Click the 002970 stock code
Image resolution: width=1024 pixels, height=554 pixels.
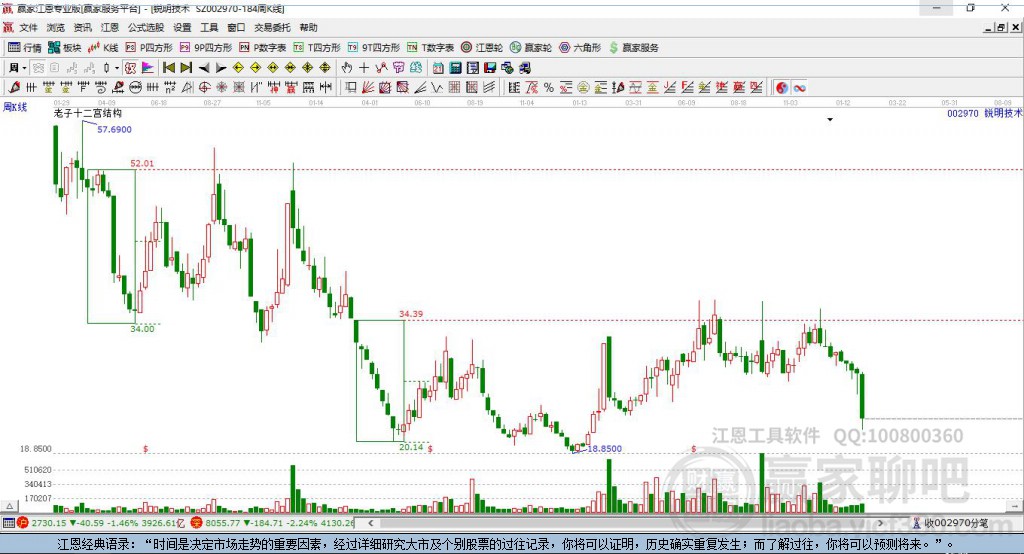coord(963,113)
